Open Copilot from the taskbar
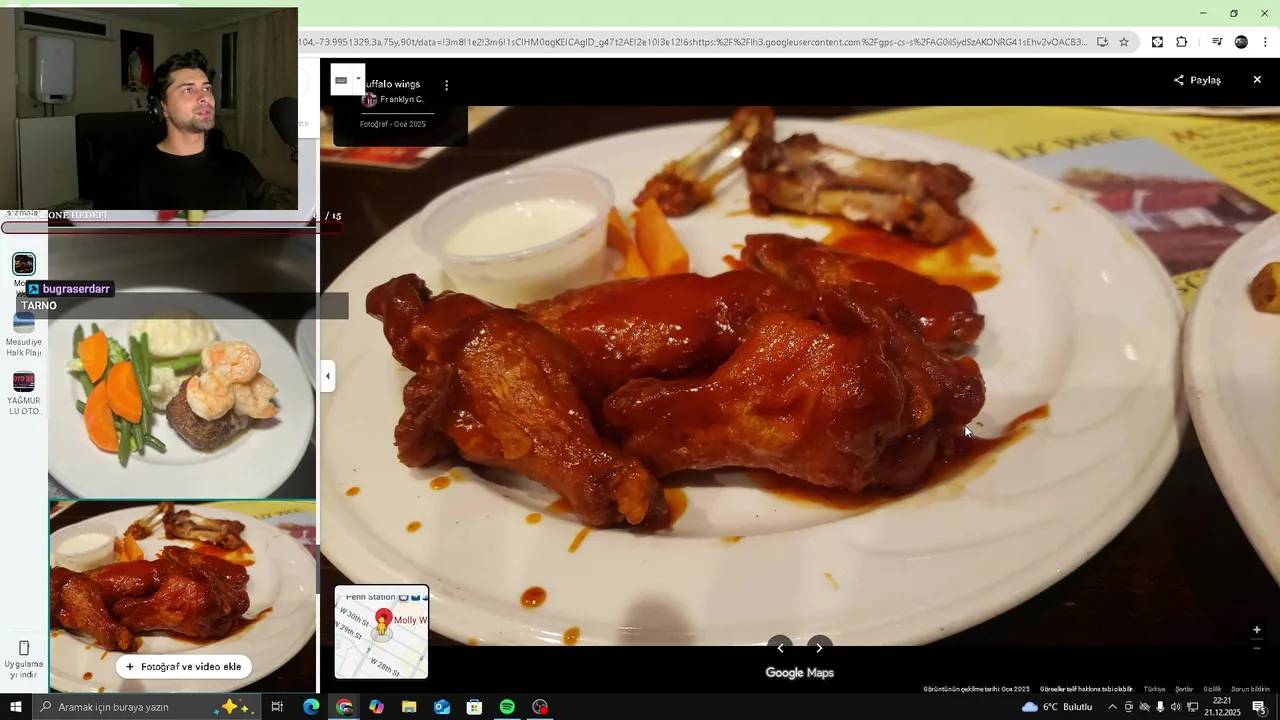 (x=376, y=707)
